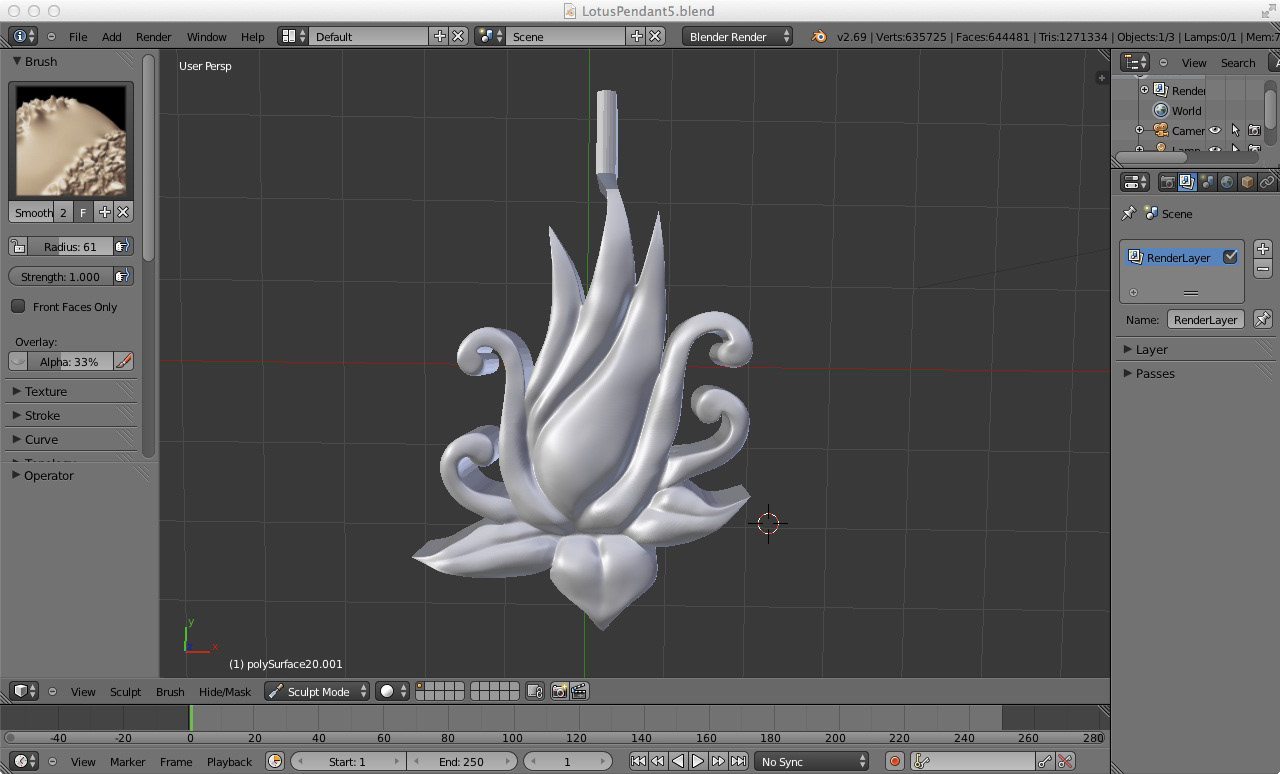Toggle preview range clock button in timeline
The width and height of the screenshot is (1280, 774).
tap(275, 761)
